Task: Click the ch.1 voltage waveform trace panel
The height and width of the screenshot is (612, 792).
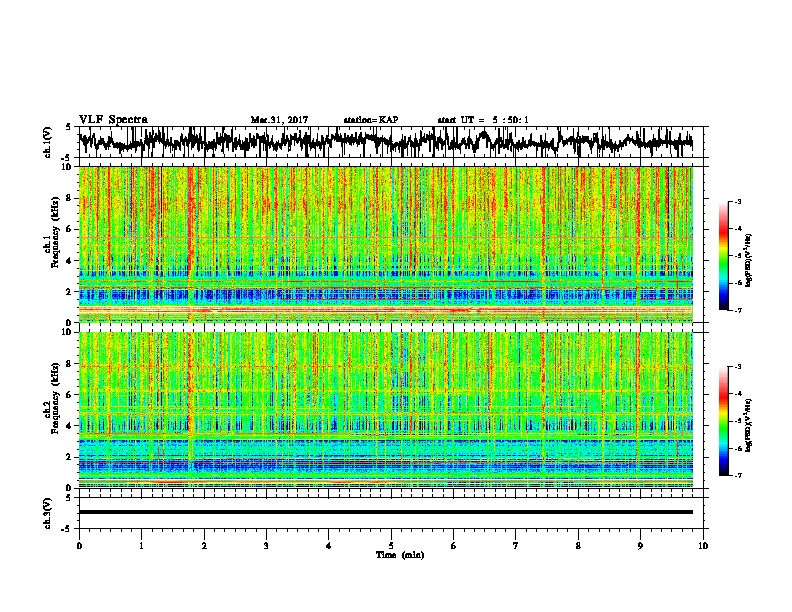Action: (391, 142)
